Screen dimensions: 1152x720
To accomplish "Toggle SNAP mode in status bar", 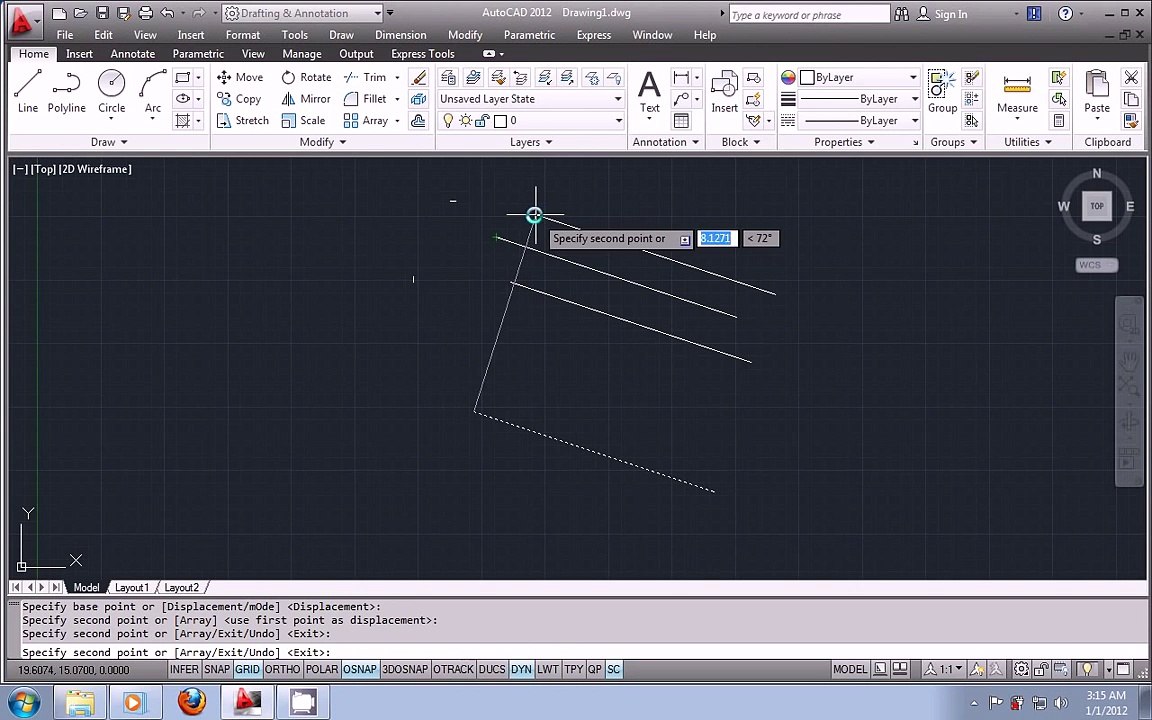I will [x=217, y=669].
